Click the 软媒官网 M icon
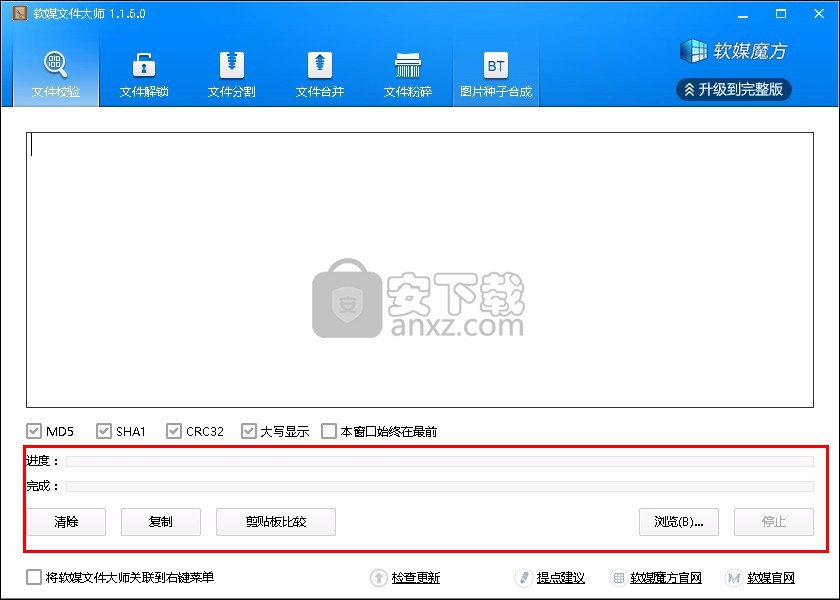This screenshot has width=840, height=600. 734,578
